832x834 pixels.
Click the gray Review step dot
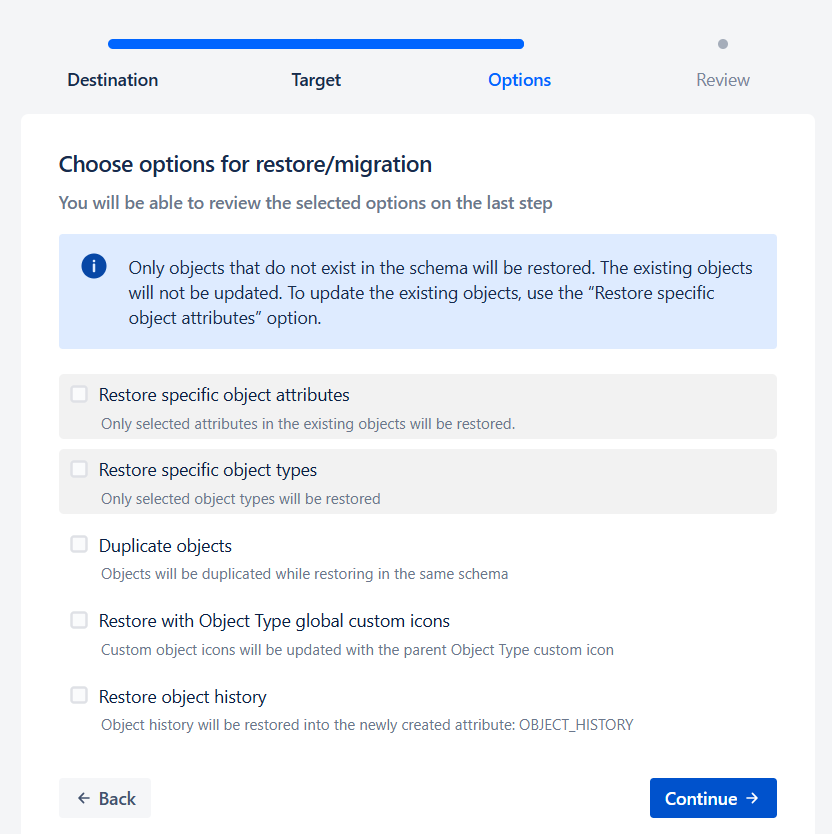[722, 44]
